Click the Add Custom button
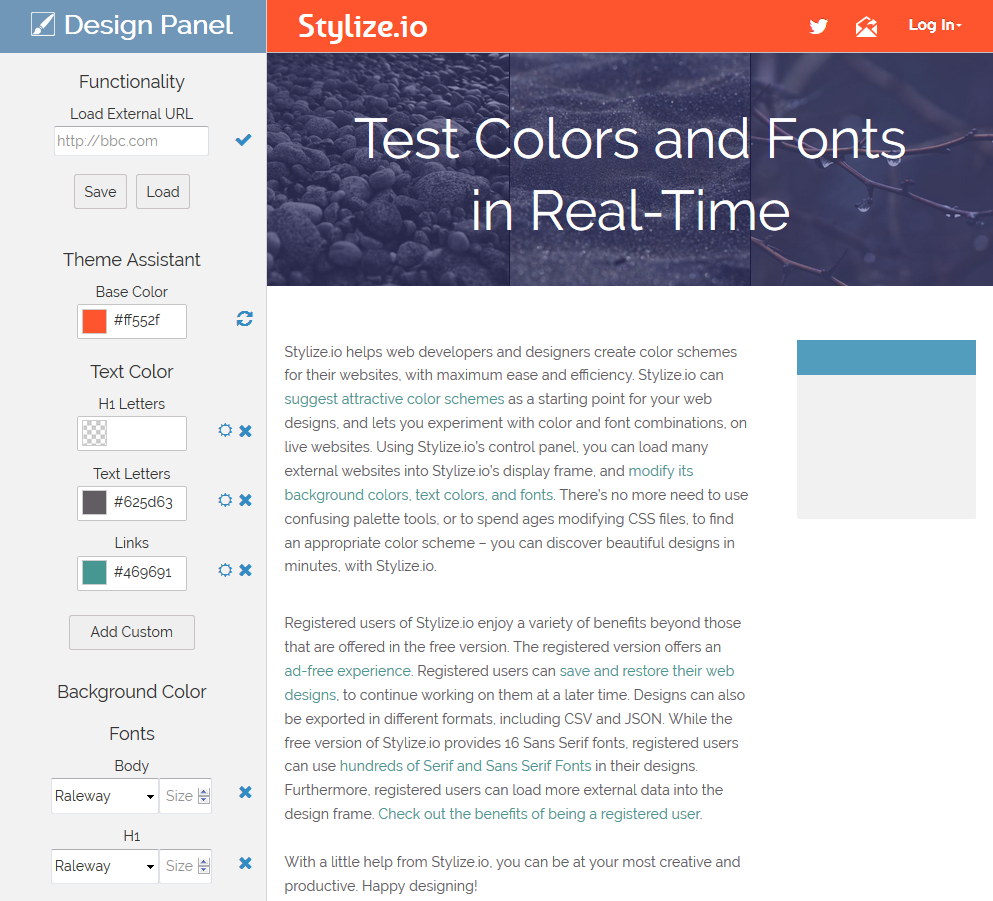Image resolution: width=993 pixels, height=901 pixels. (x=132, y=632)
